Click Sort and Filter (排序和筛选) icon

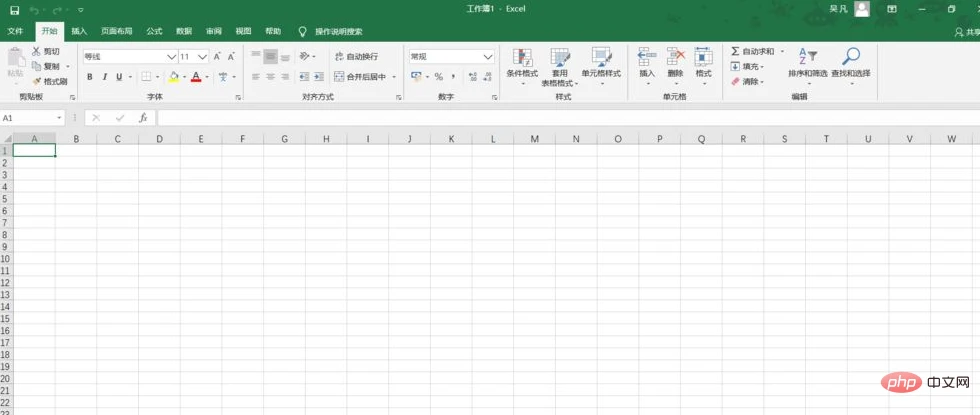(808, 62)
